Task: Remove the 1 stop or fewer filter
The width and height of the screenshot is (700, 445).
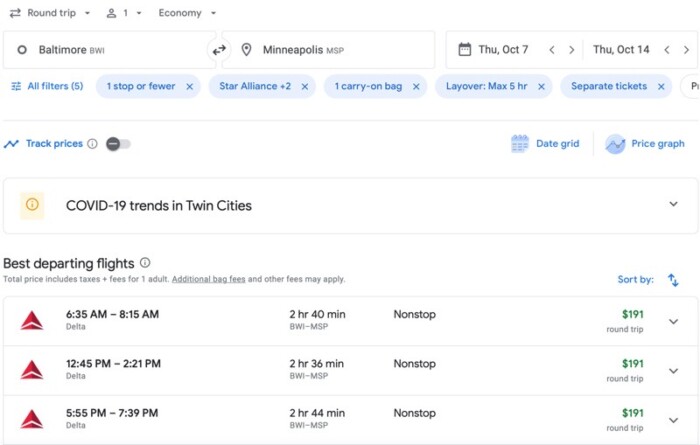Action: click(190, 87)
